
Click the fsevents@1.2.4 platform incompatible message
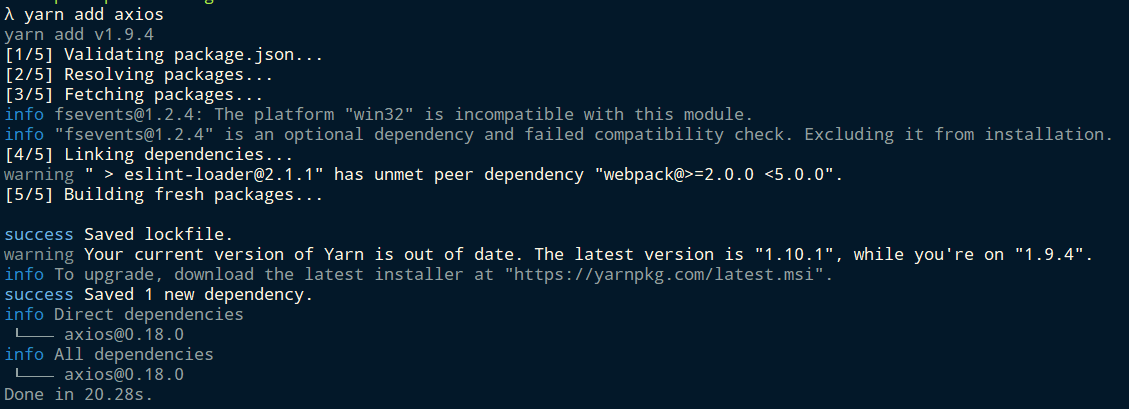coord(403,114)
